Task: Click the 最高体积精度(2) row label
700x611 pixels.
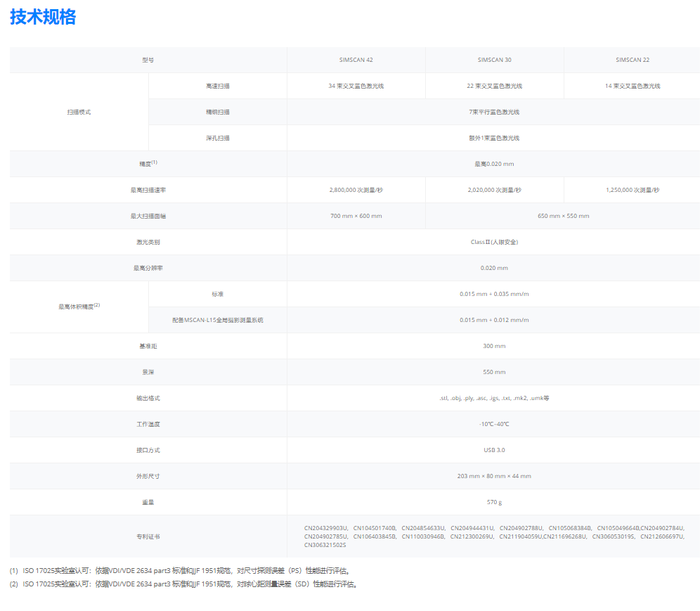Action: coord(79,307)
